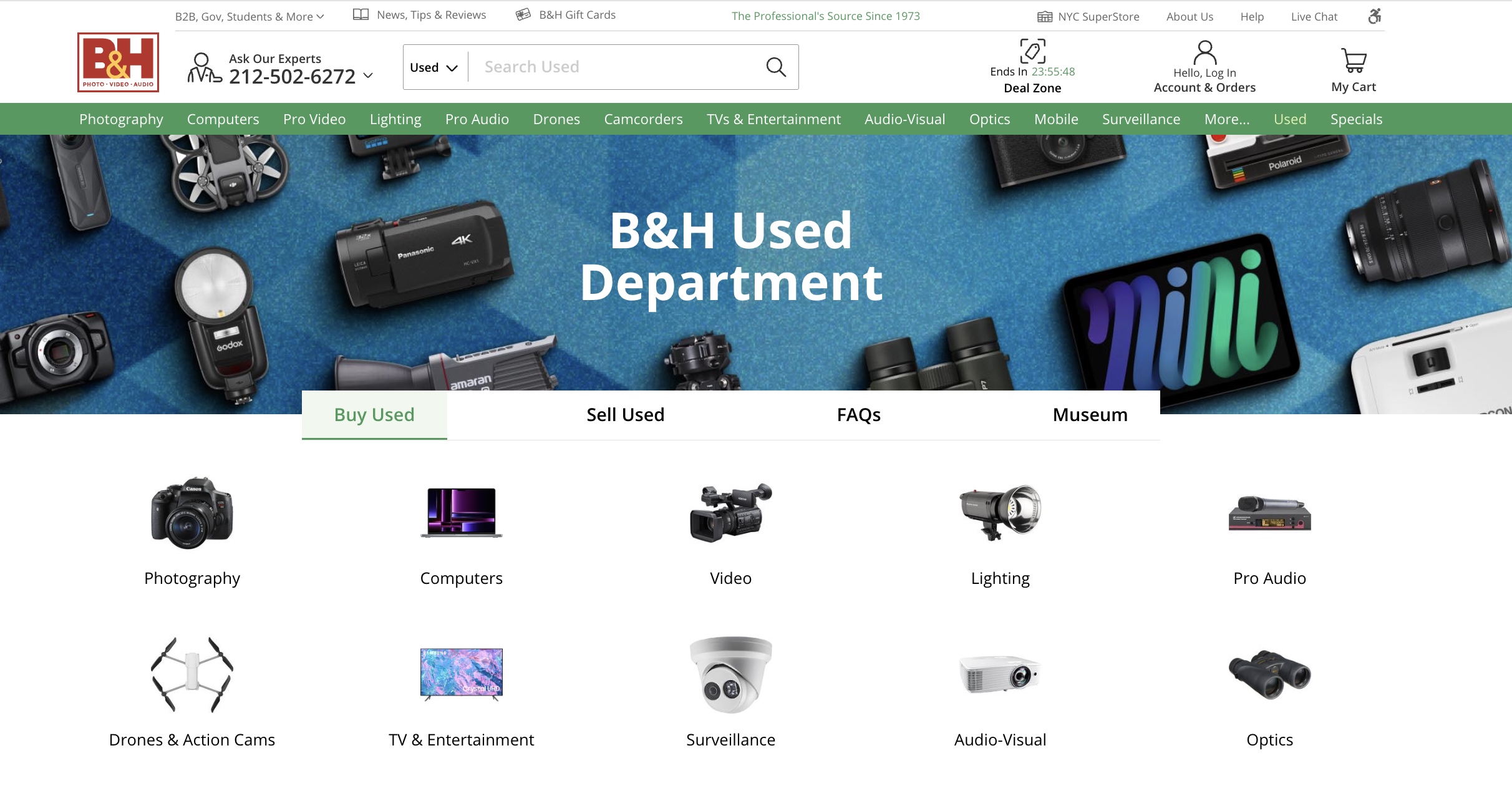Open Computers in the green navigation bar
The width and height of the screenshot is (1512, 796).
pos(223,119)
